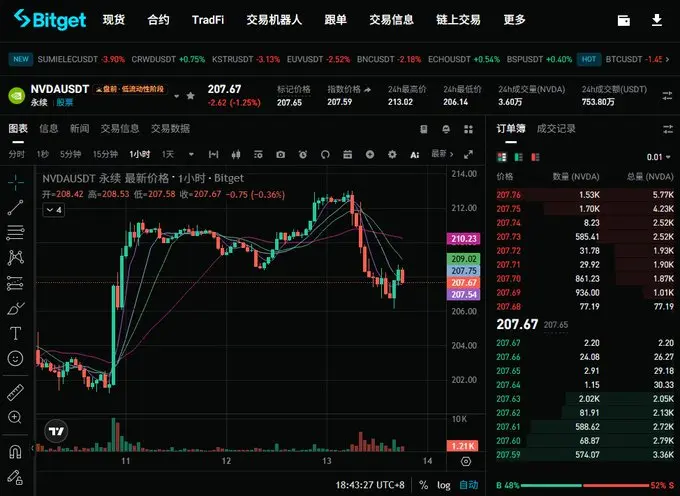Select the text annotation tool

(x=16, y=333)
